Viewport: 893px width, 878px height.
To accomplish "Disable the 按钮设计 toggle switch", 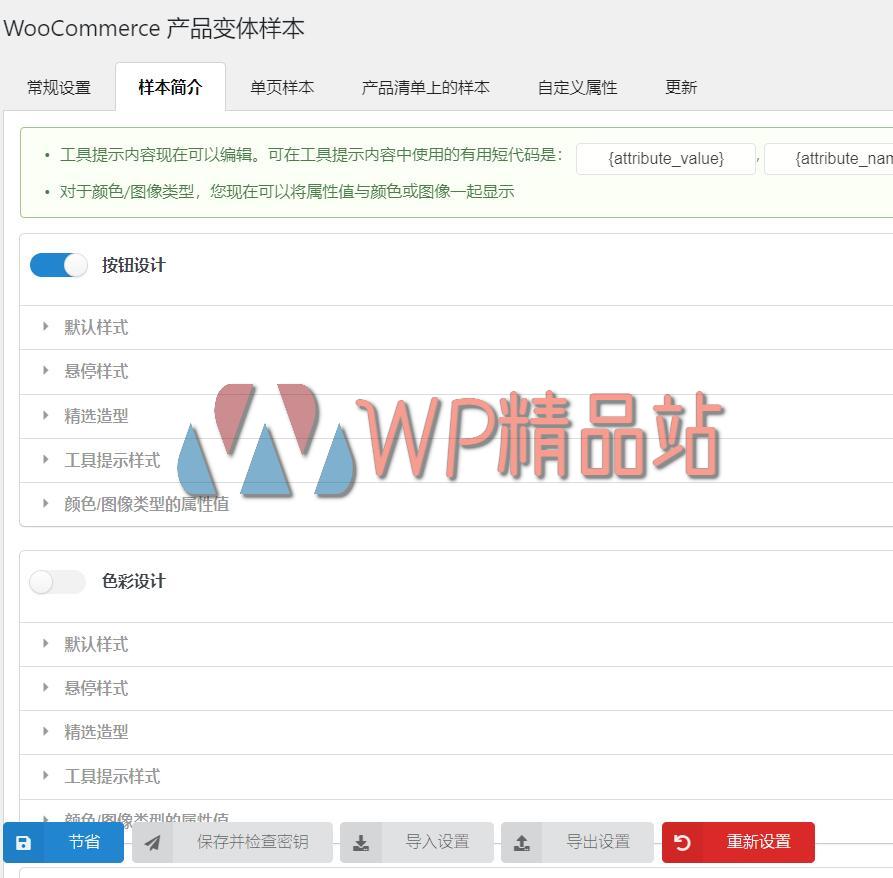I will coord(57,265).
